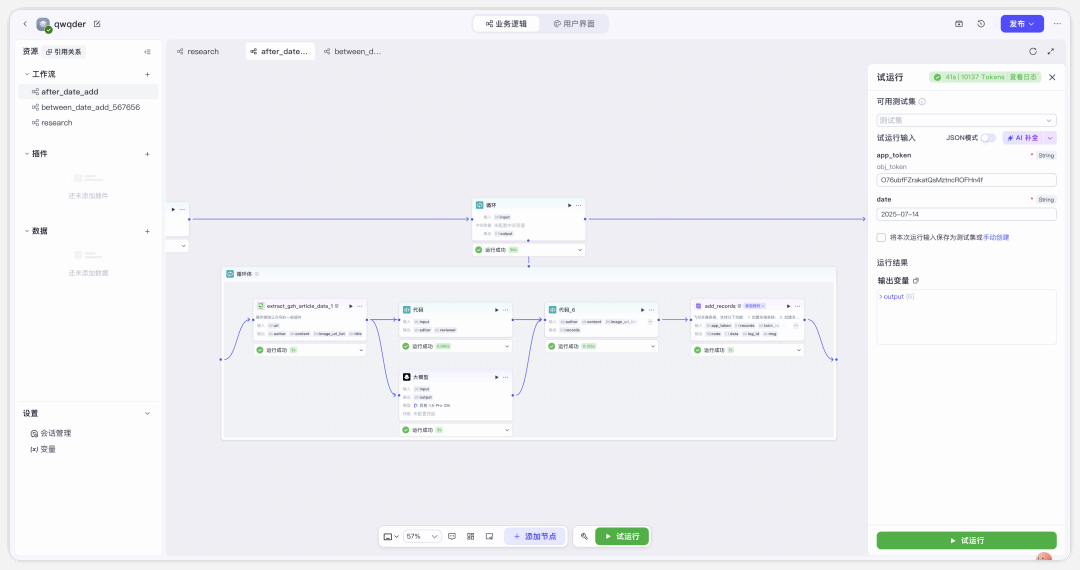Viewport: 1080px width, 570px height.
Task: Collapse the resources sidebar panel
Action: [147, 51]
